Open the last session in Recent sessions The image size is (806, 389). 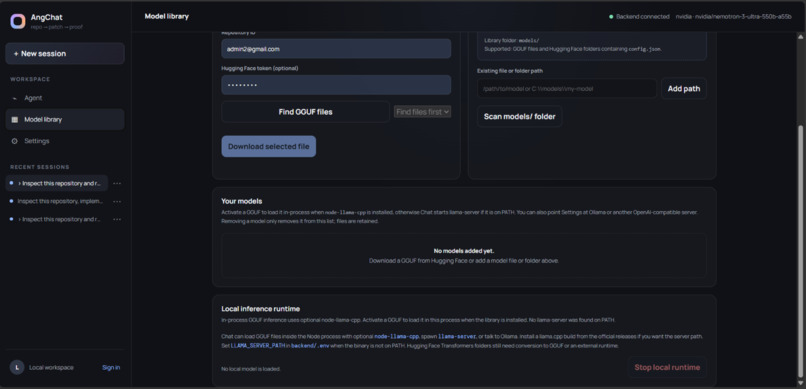(57, 219)
